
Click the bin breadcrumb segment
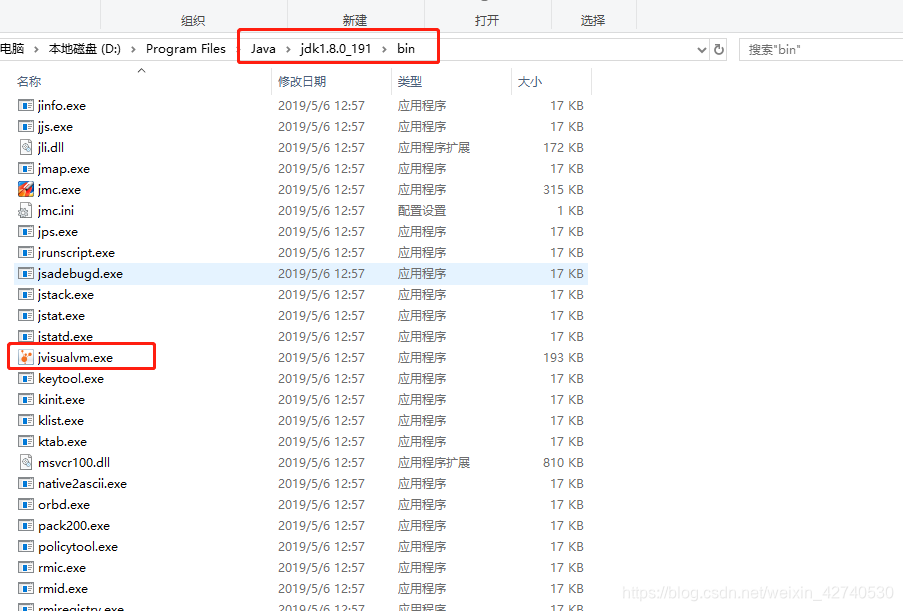point(405,49)
